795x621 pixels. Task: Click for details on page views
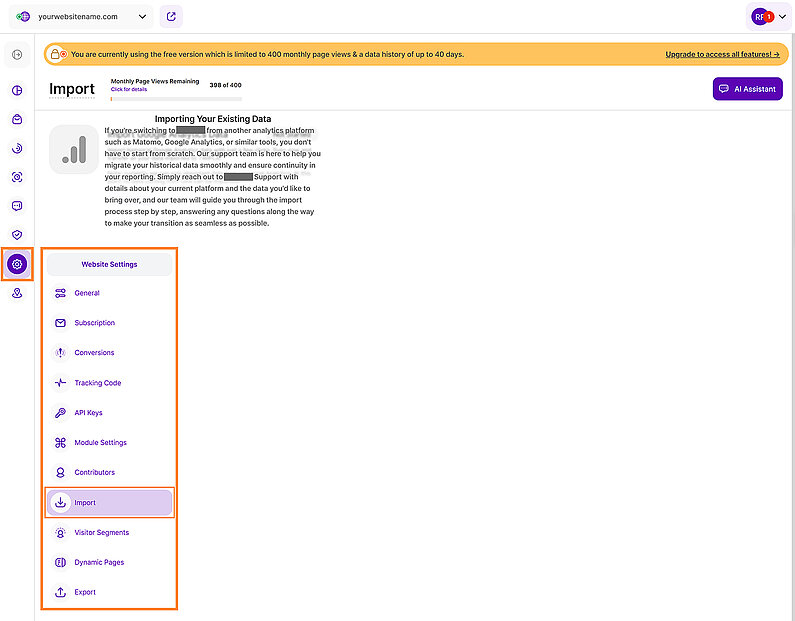point(129,89)
